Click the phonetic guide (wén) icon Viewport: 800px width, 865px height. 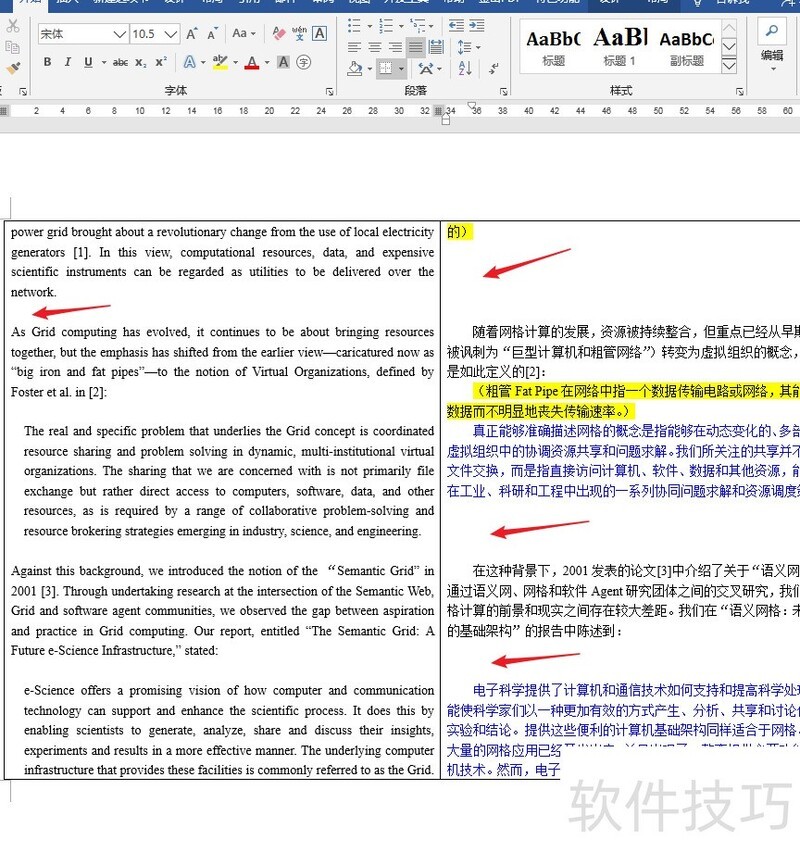coord(298,34)
